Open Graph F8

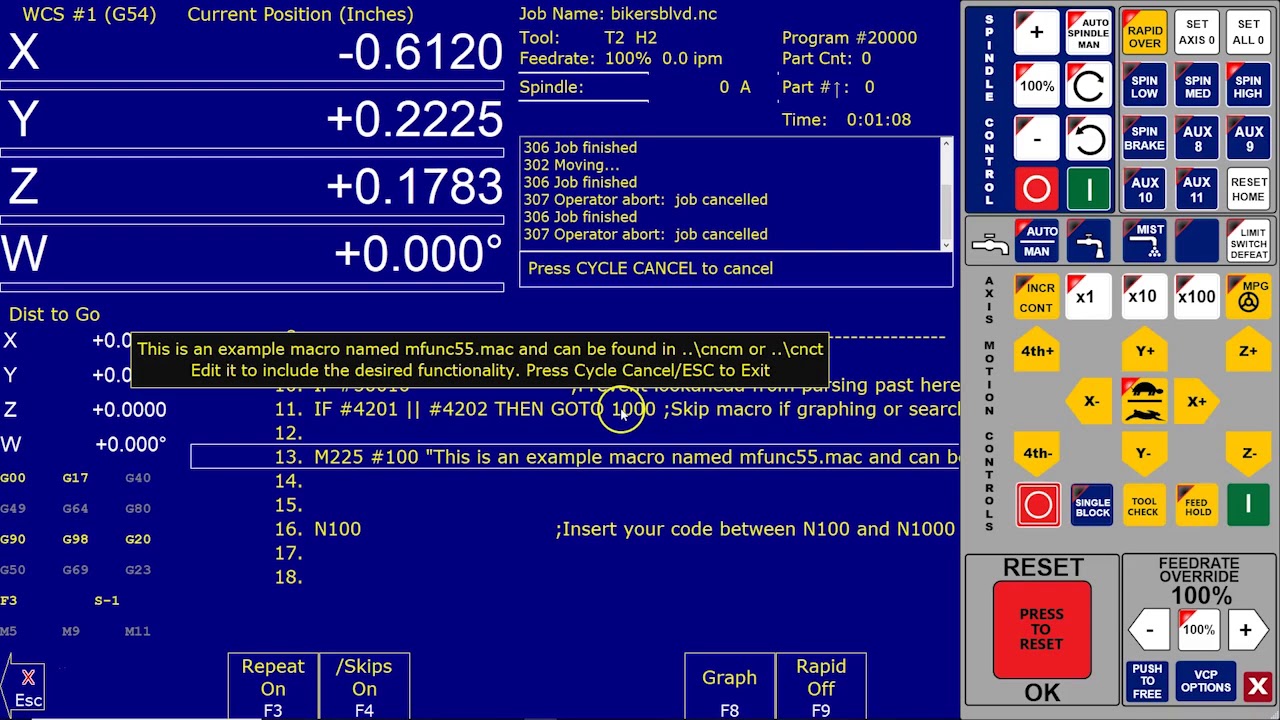(729, 687)
